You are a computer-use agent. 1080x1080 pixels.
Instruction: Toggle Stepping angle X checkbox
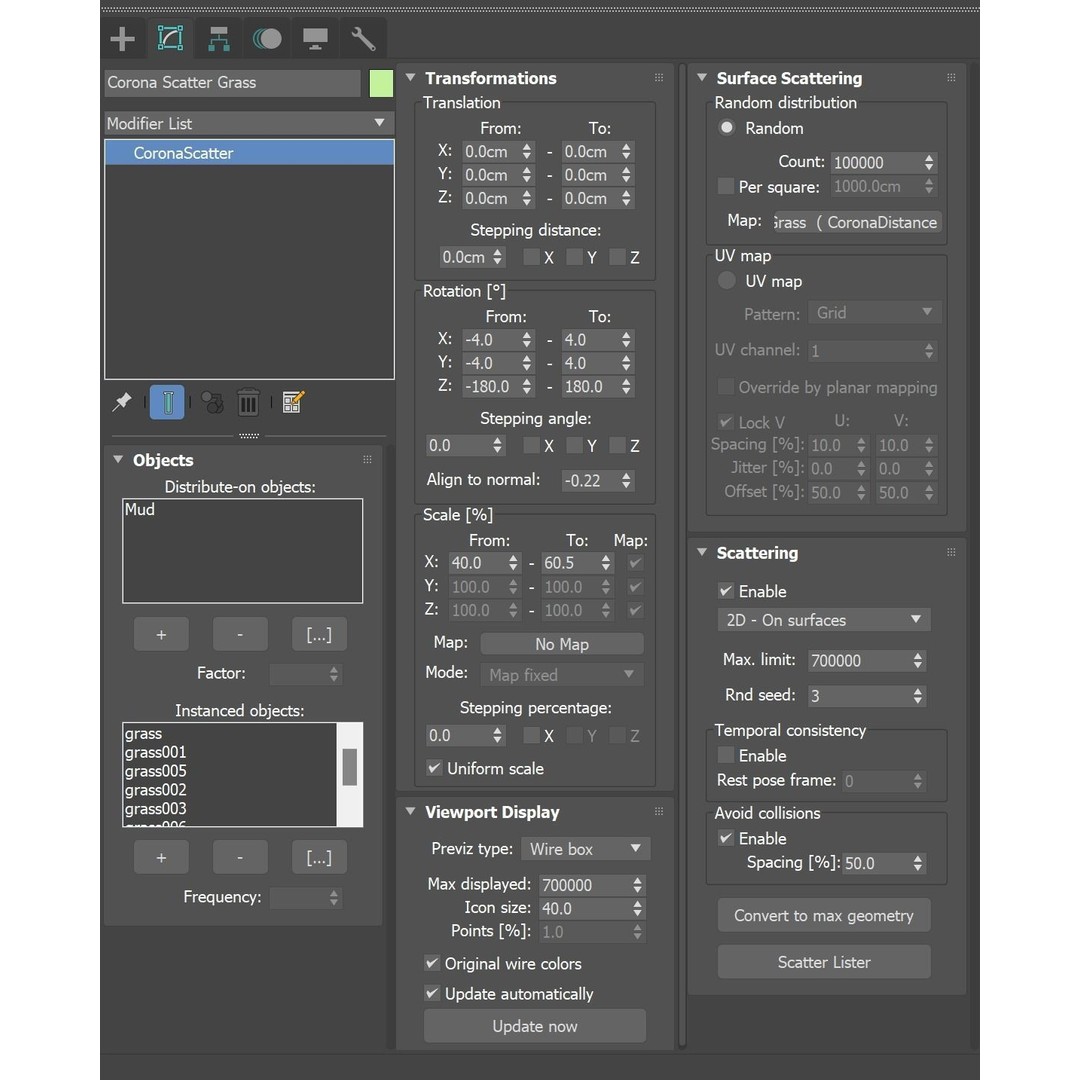tap(531, 446)
